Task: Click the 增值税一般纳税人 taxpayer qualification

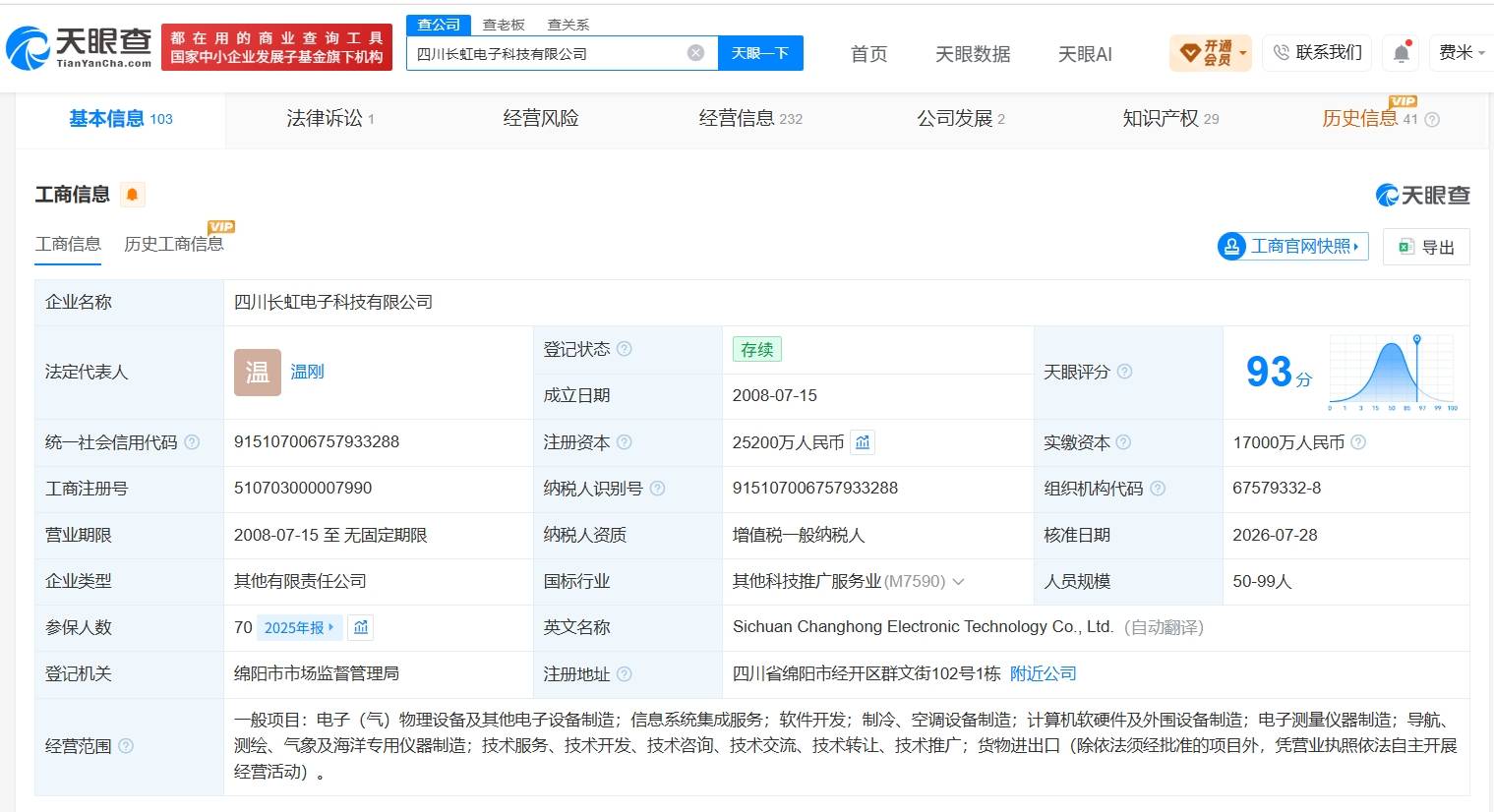Action: tap(799, 535)
